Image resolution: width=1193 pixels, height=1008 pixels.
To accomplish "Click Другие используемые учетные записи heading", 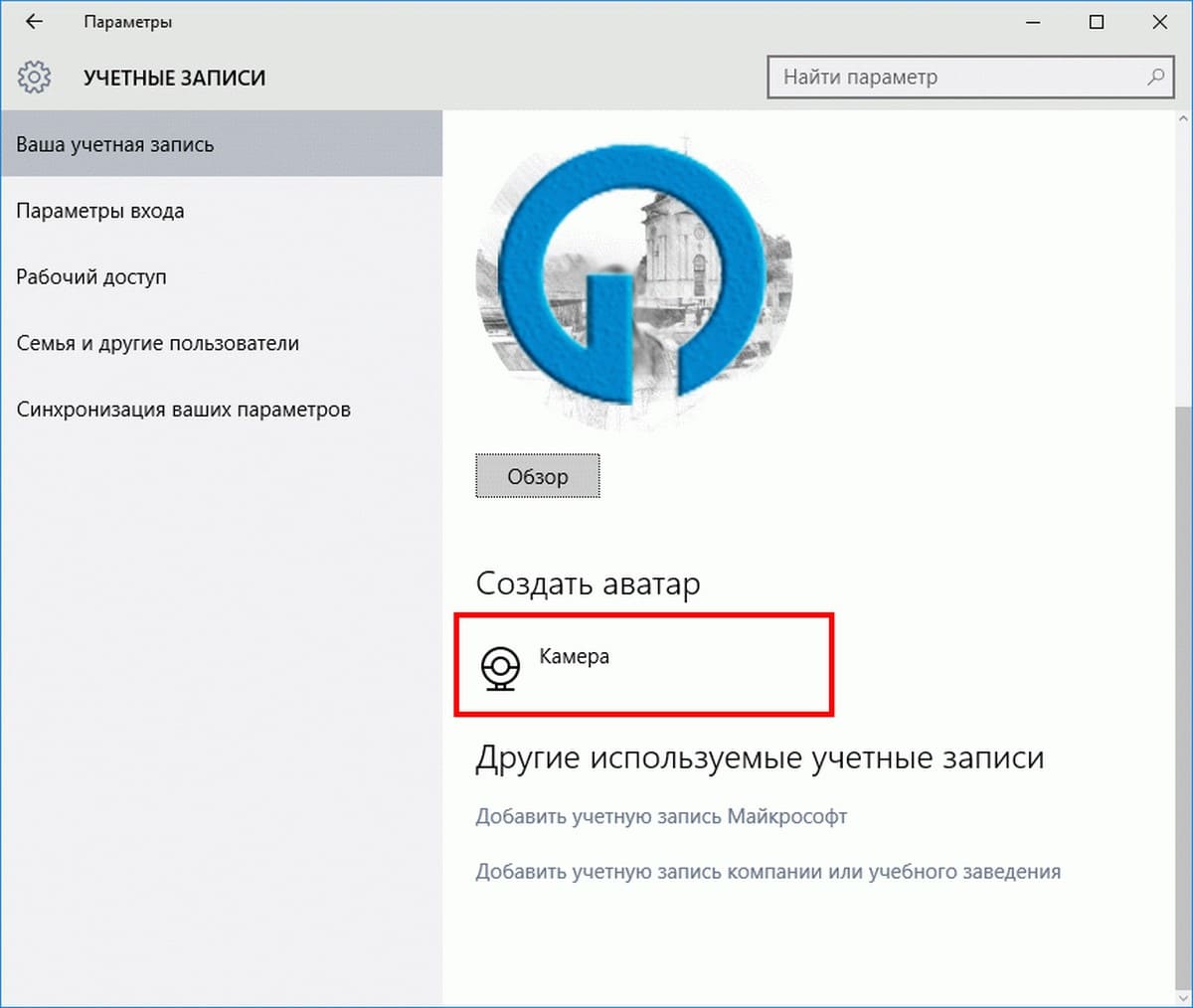I will point(760,758).
